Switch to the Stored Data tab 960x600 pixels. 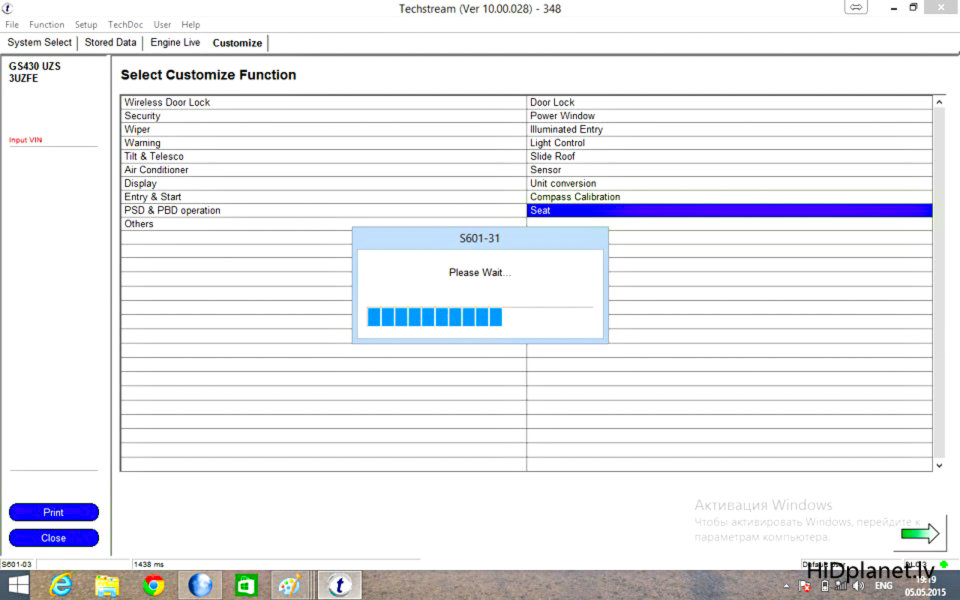(x=110, y=43)
